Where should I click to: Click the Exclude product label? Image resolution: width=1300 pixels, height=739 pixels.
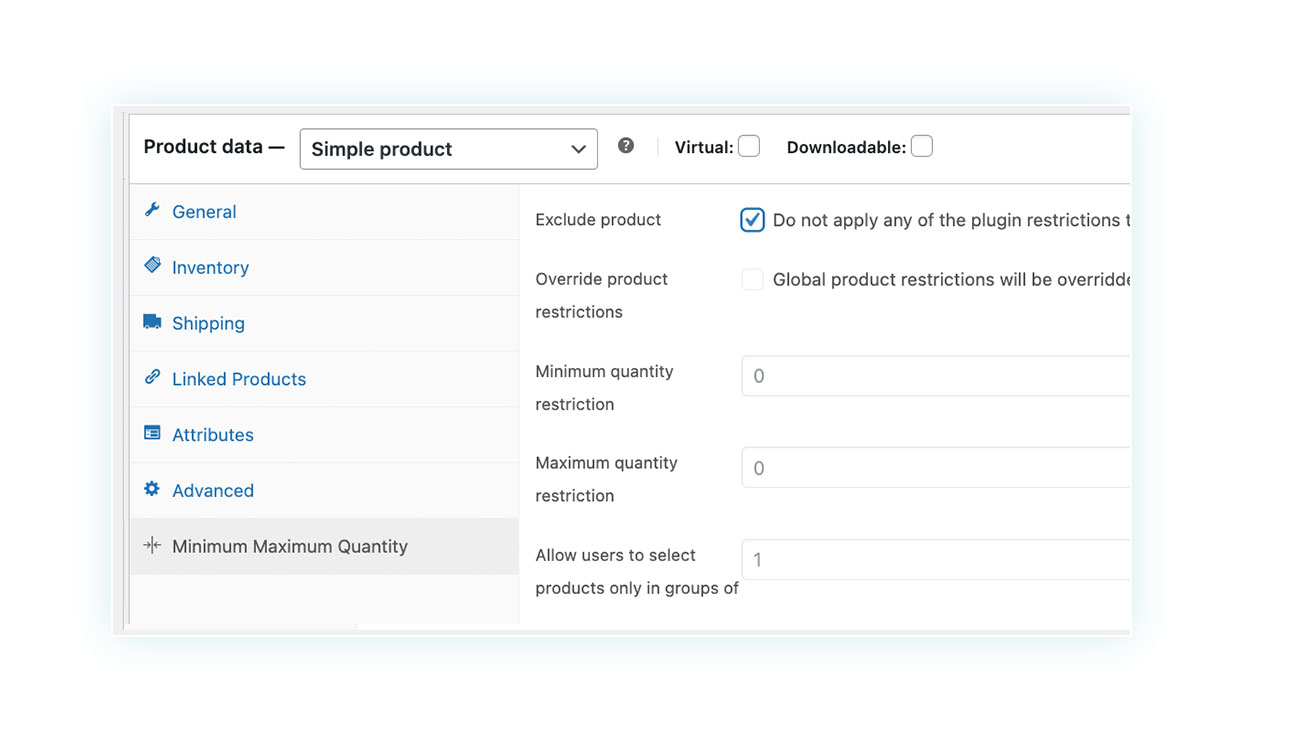coord(598,220)
